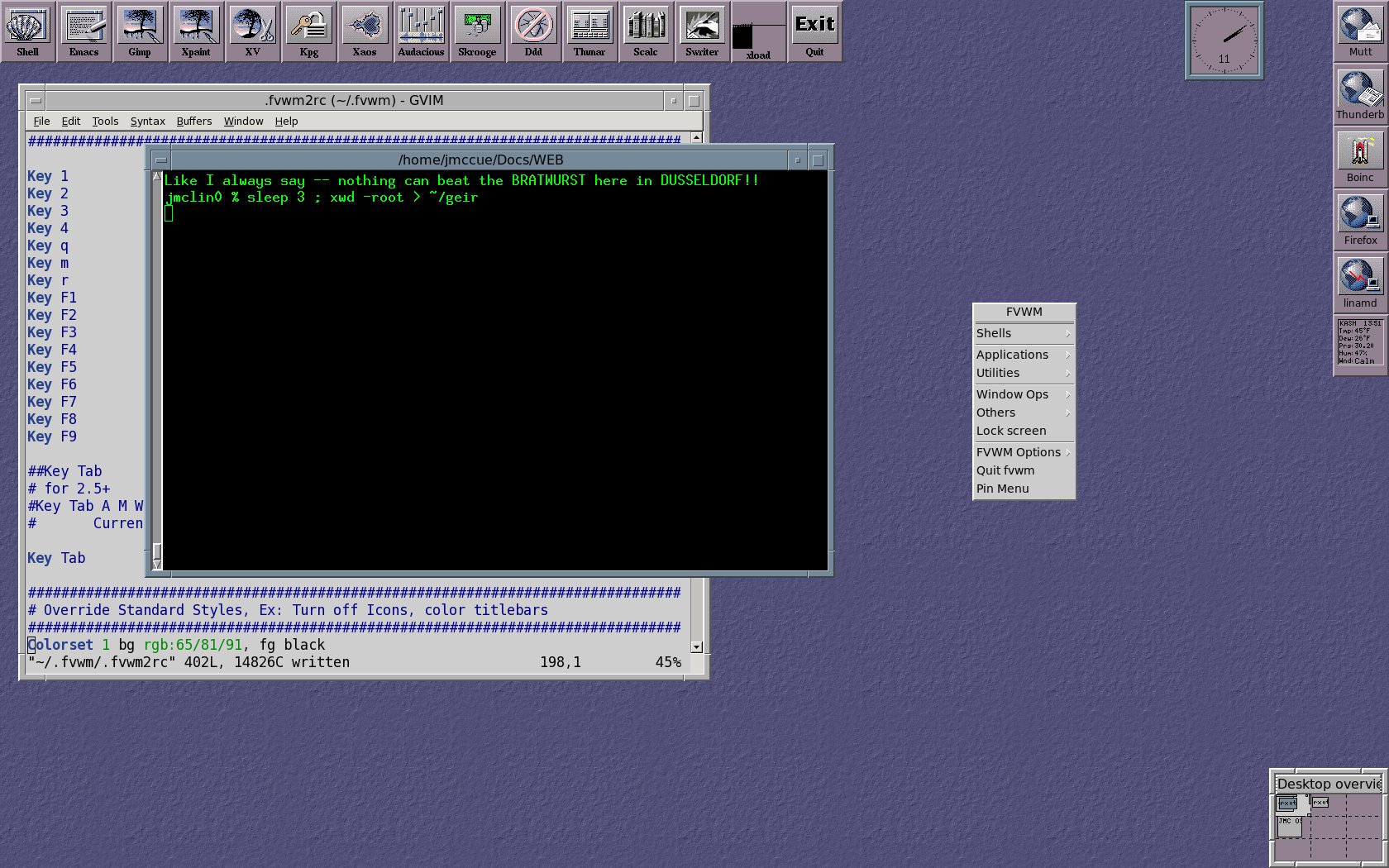Click GVIM scrollbar up arrow
Screen dimensions: 1389x868
(x=697, y=137)
